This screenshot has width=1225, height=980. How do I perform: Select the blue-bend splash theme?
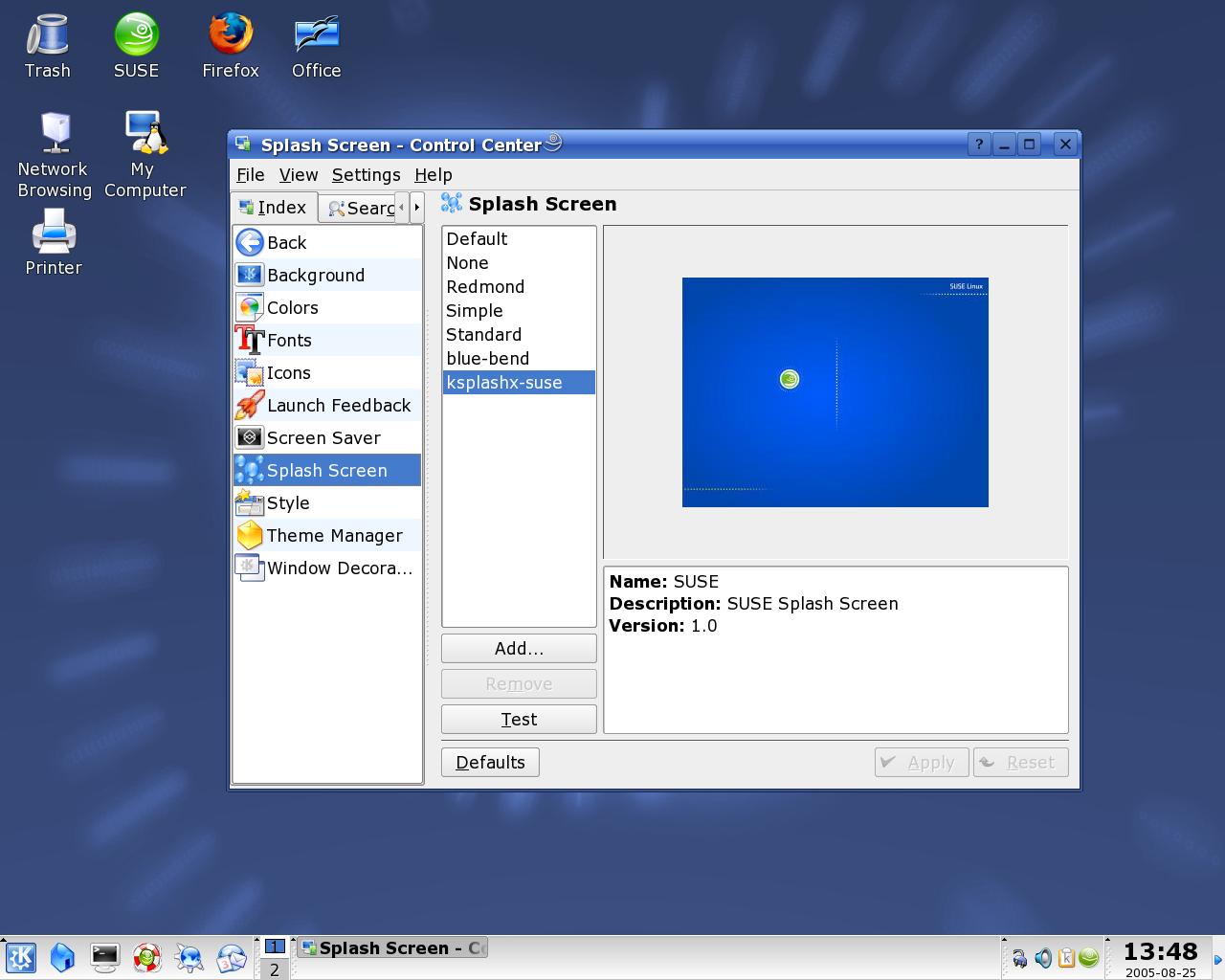coord(519,359)
